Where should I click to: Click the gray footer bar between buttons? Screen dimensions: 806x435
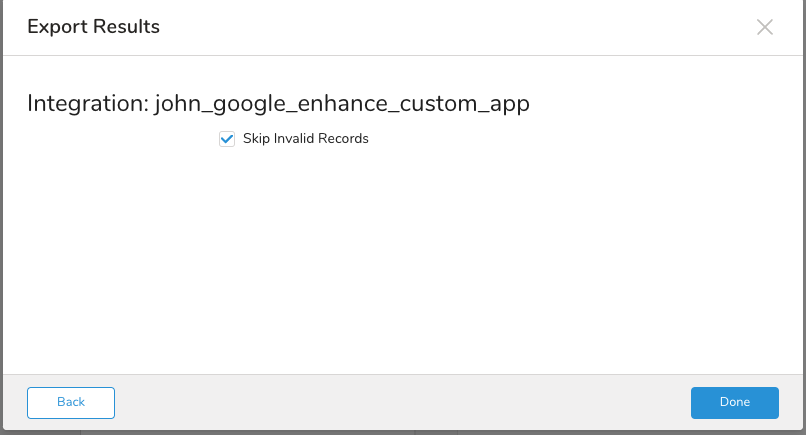pos(400,402)
